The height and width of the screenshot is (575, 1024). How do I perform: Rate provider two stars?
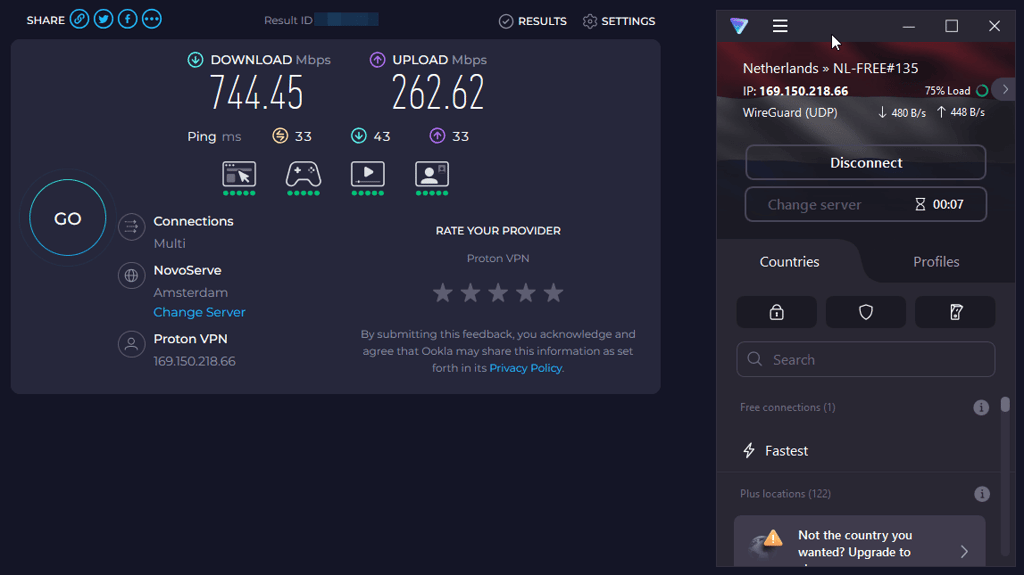coord(470,293)
